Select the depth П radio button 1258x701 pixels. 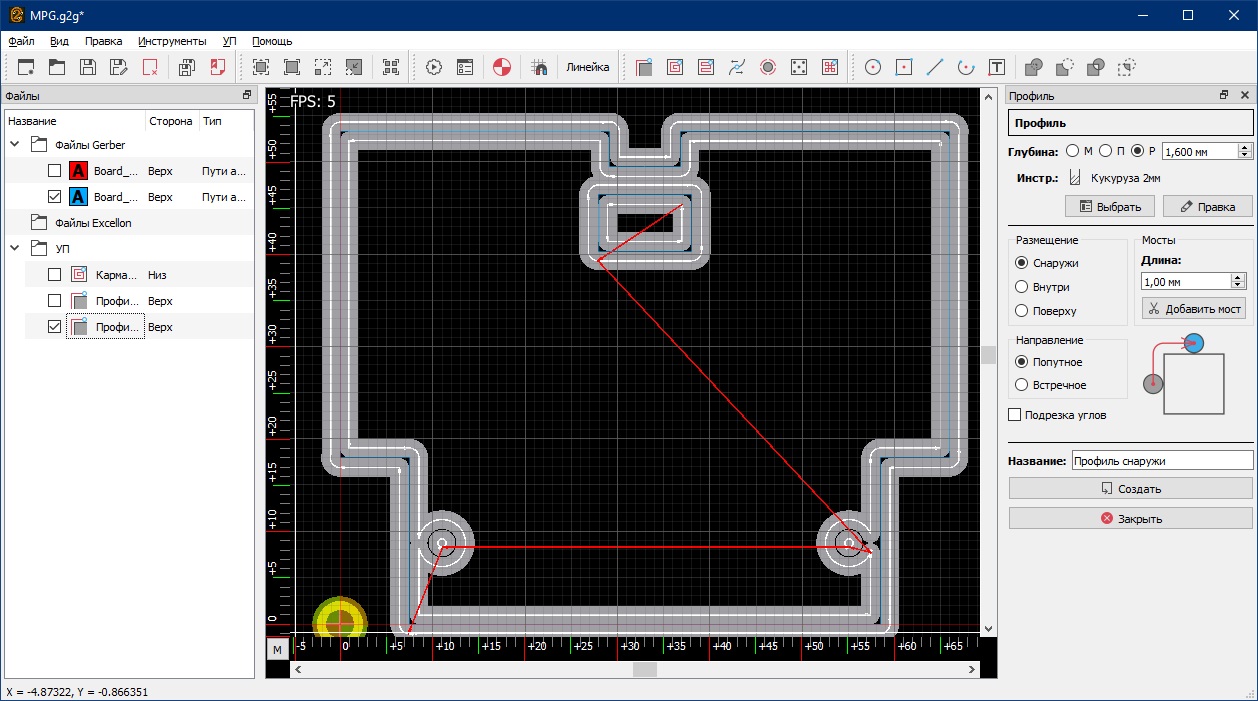pyautogui.click(x=1105, y=151)
